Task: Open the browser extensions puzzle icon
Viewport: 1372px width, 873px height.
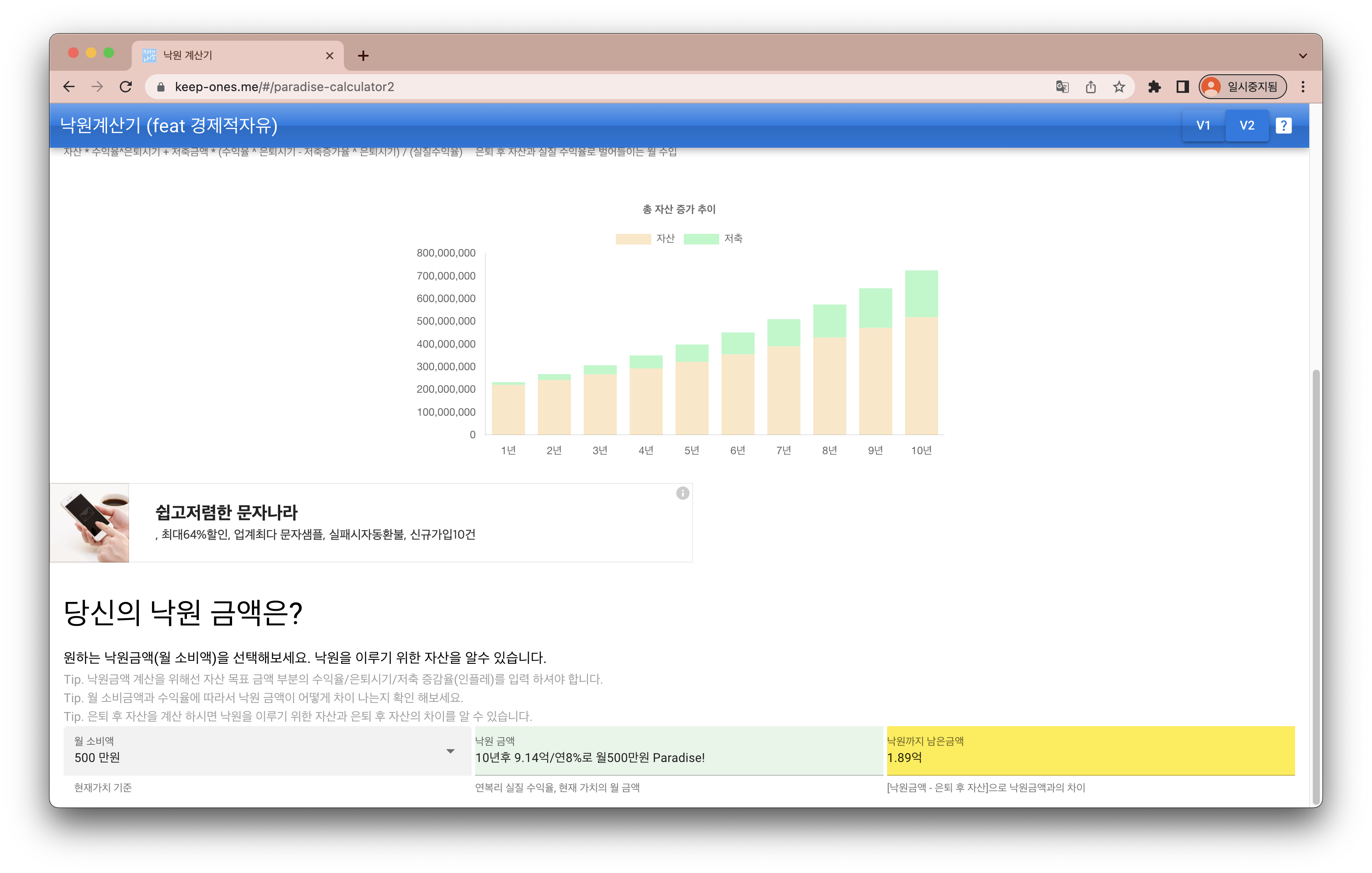Action: pyautogui.click(x=1155, y=87)
